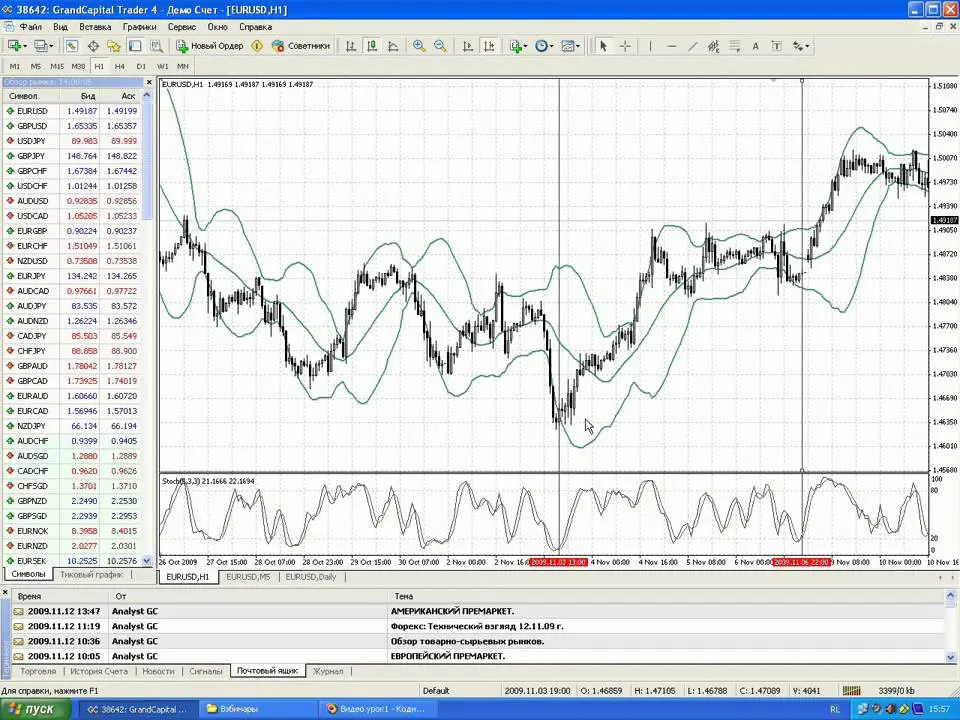Select the cursor arrow tool
Viewport: 960px width, 720px height.
pos(603,46)
